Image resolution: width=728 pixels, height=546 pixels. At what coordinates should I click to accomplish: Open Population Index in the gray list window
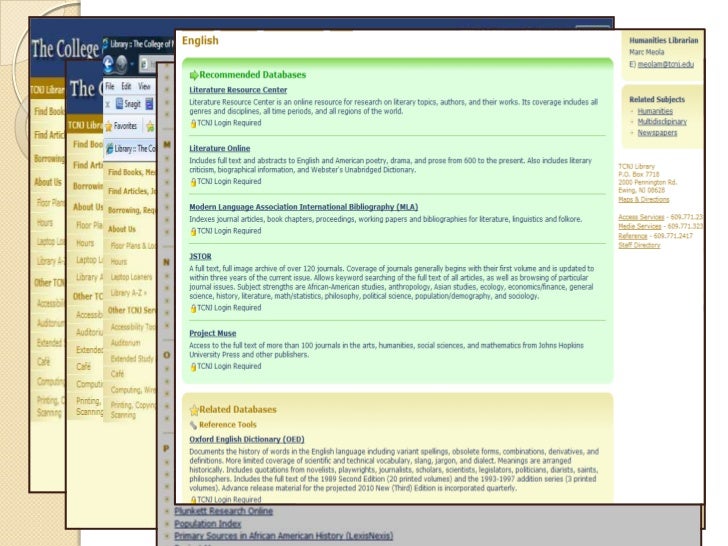tap(208, 524)
